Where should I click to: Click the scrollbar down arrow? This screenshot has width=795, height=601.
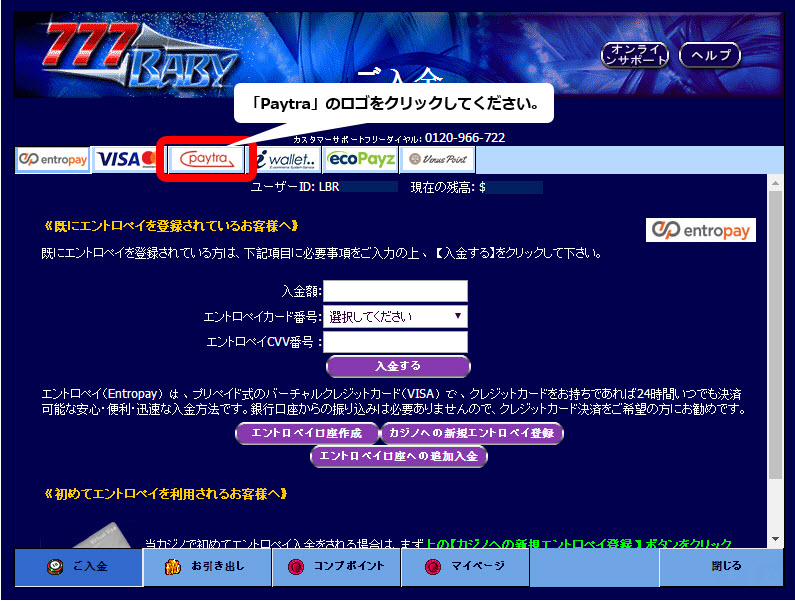pos(776,539)
